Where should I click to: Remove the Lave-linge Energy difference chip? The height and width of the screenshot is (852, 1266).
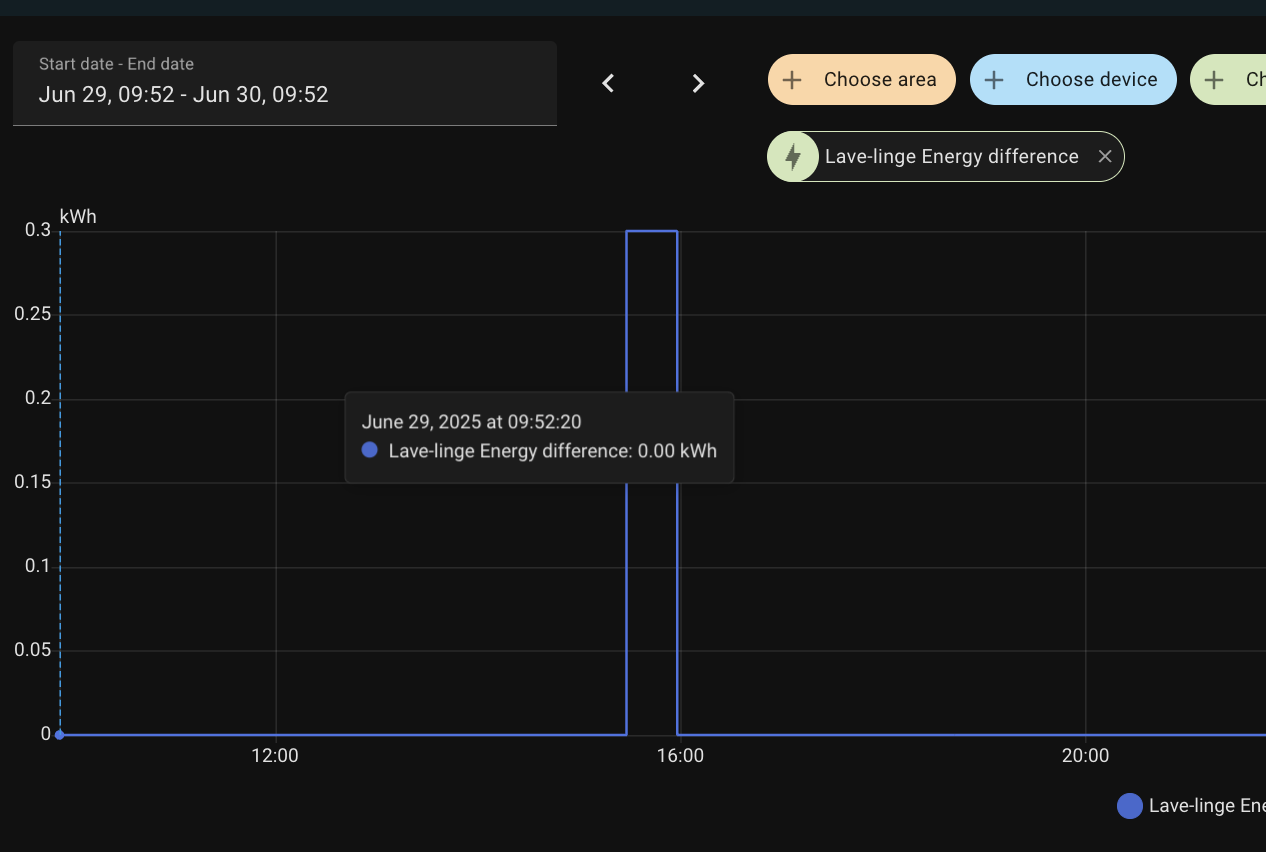coord(1105,157)
